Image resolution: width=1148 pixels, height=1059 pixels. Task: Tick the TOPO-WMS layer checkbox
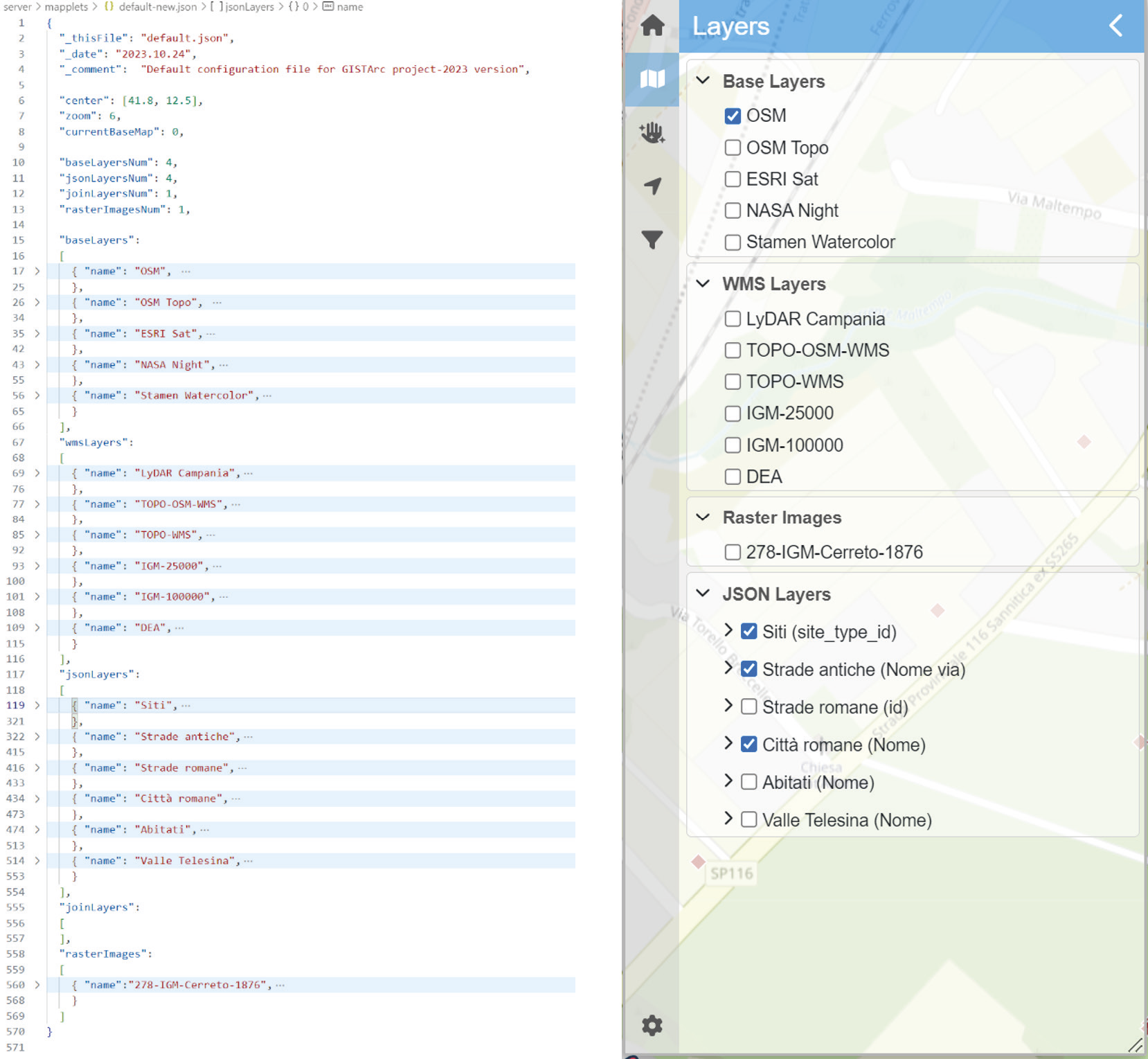pyautogui.click(x=733, y=382)
